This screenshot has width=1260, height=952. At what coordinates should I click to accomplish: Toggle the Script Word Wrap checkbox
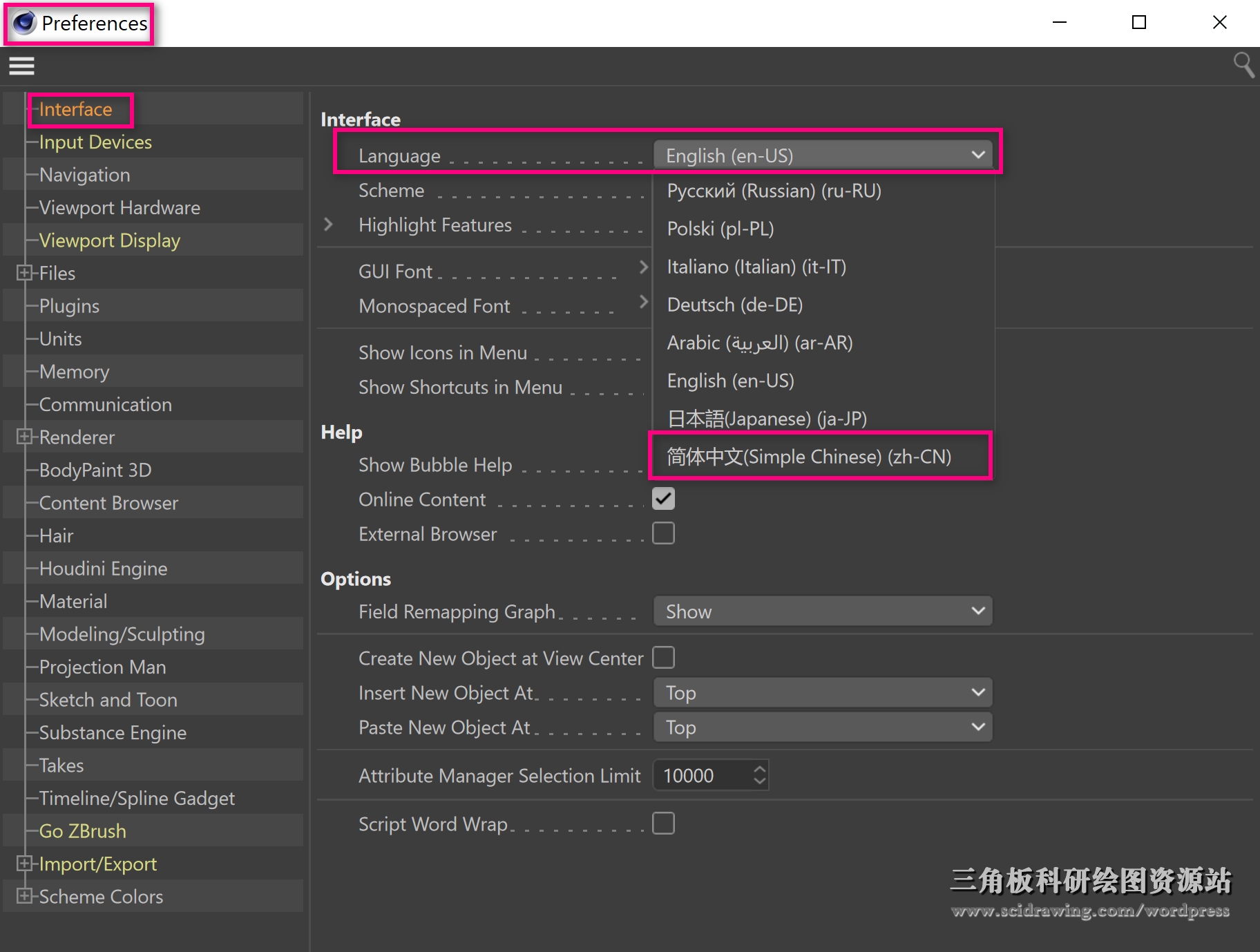[663, 824]
